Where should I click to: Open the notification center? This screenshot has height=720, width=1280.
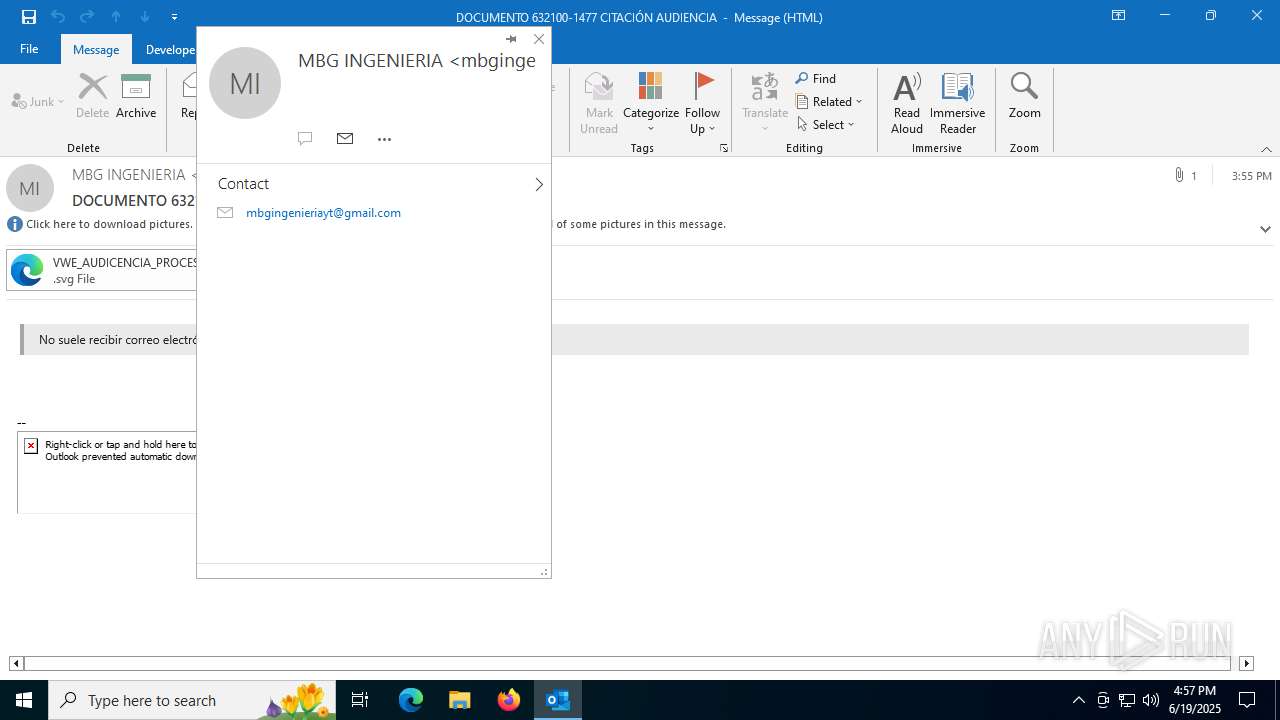tap(1247, 700)
